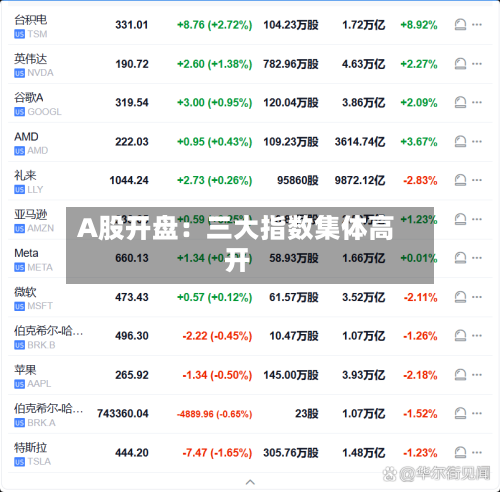Viewport: 500px width, 492px height.
Task: Open the three-dot menu for AAPL
Action: coord(477,375)
